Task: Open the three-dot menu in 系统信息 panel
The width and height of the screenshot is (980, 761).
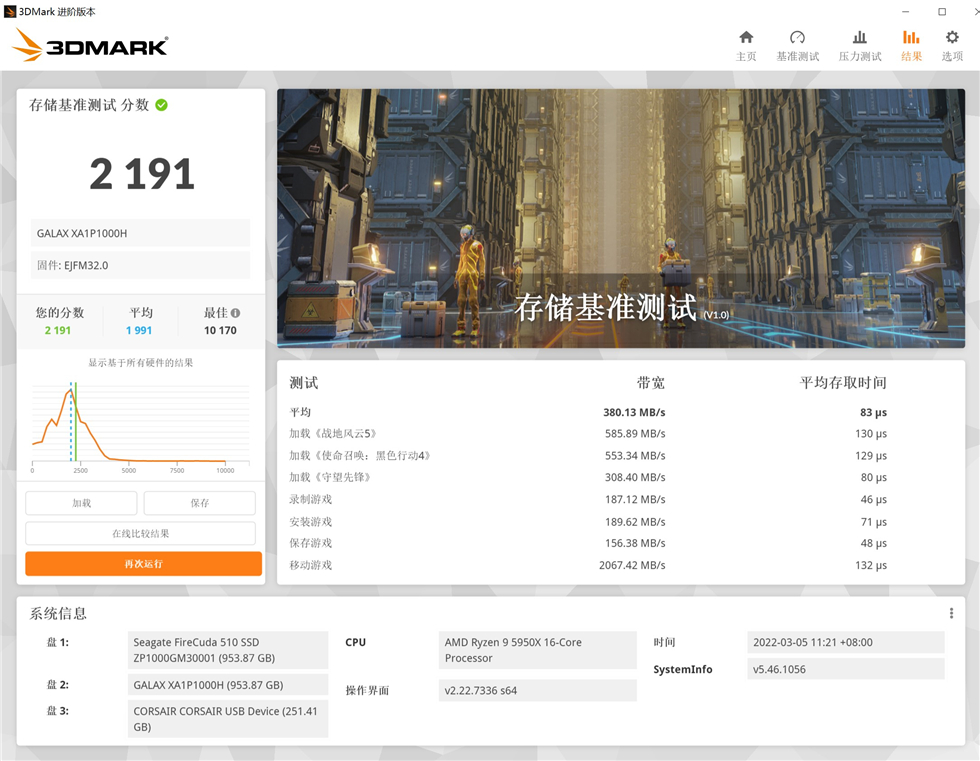Action: (x=952, y=613)
